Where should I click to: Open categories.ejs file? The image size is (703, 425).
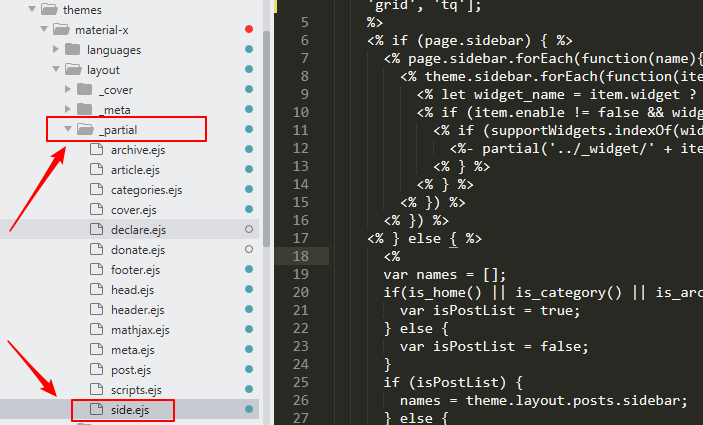[x=147, y=190]
